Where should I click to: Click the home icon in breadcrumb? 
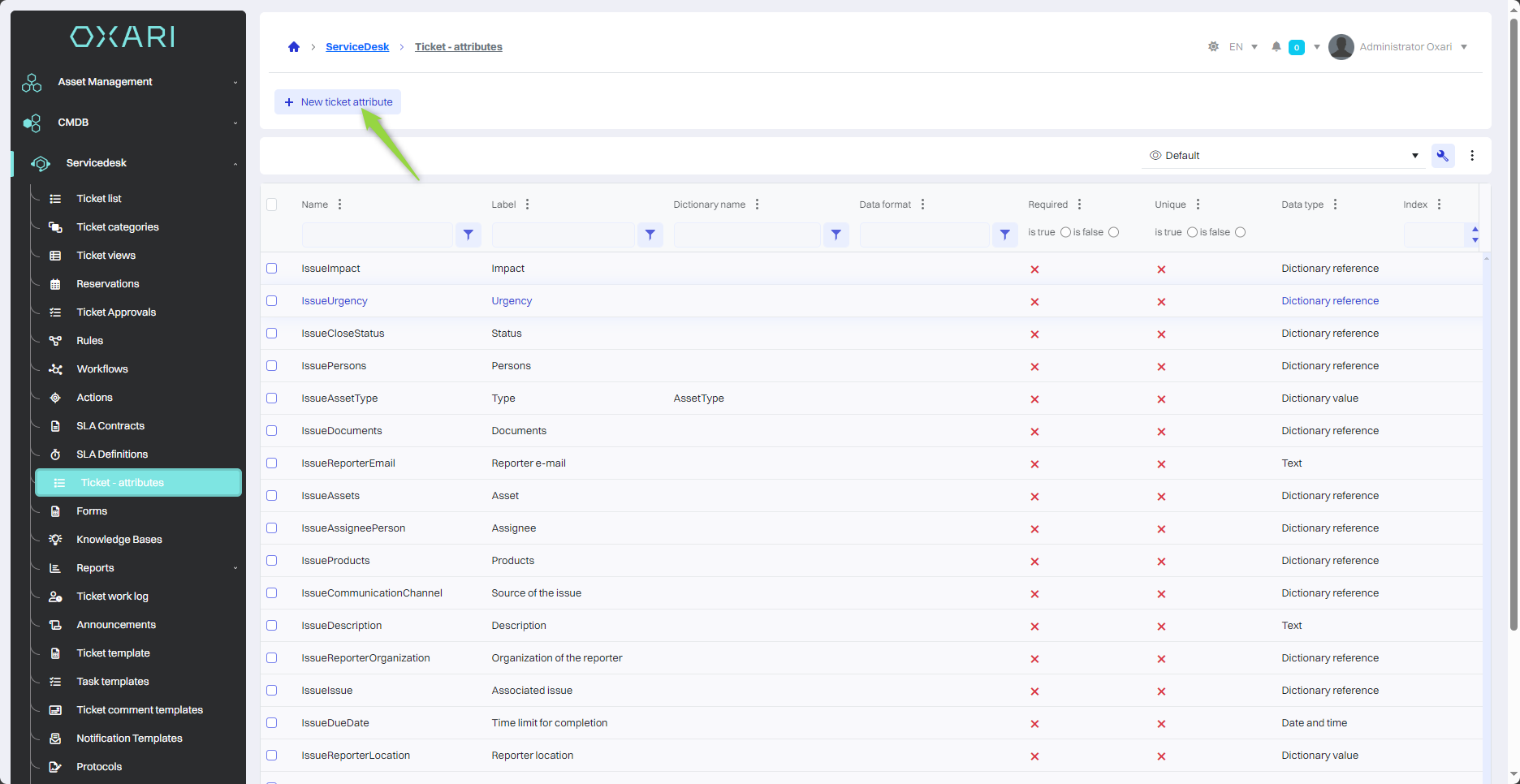pyautogui.click(x=294, y=47)
